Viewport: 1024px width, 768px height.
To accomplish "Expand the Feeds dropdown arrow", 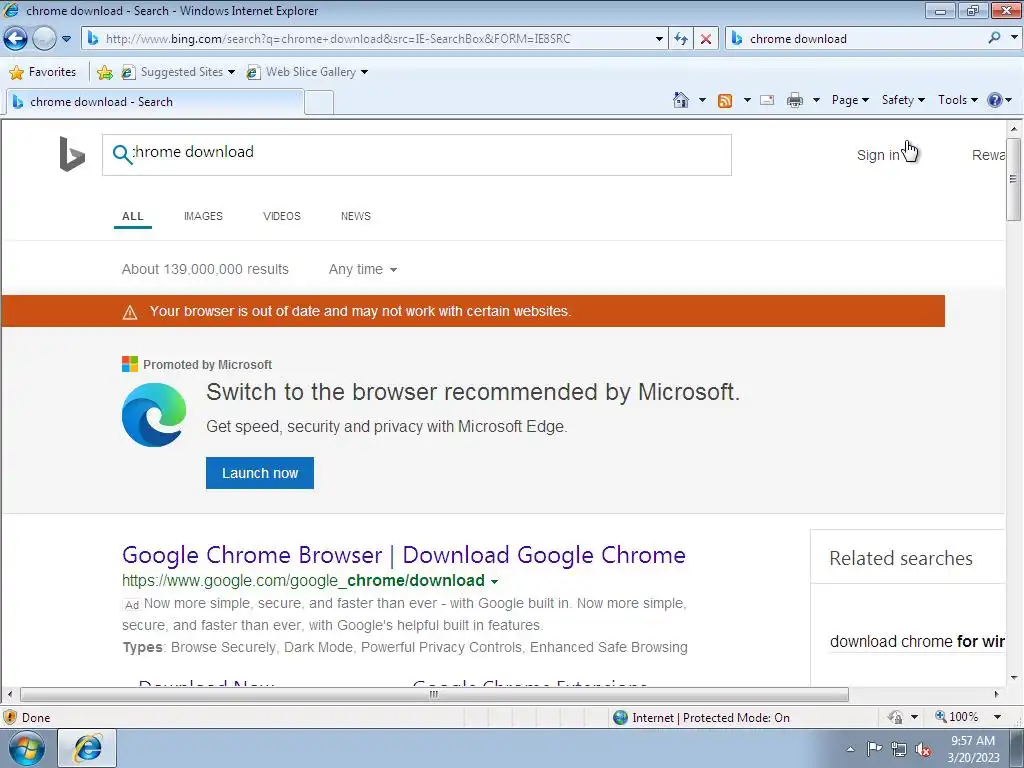I will 747,100.
